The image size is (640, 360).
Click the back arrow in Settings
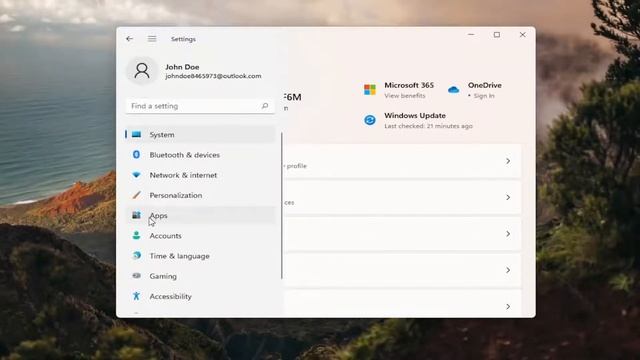pyautogui.click(x=129, y=39)
